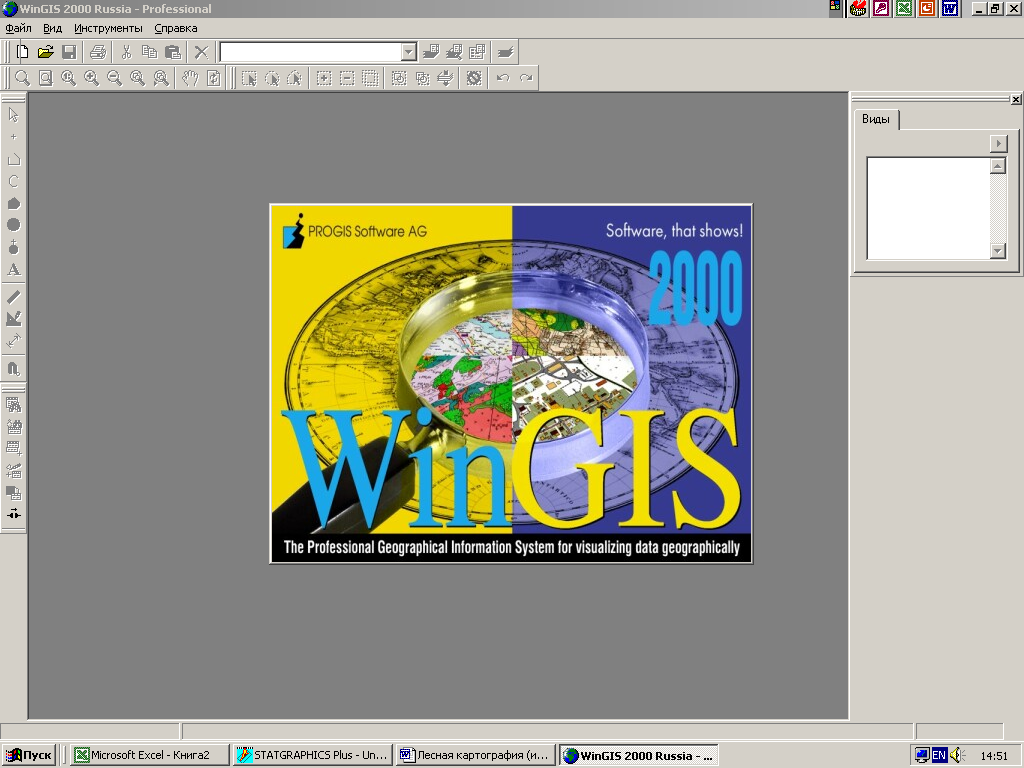
Task: Click the dotted box plus selection icon
Action: click(x=324, y=78)
